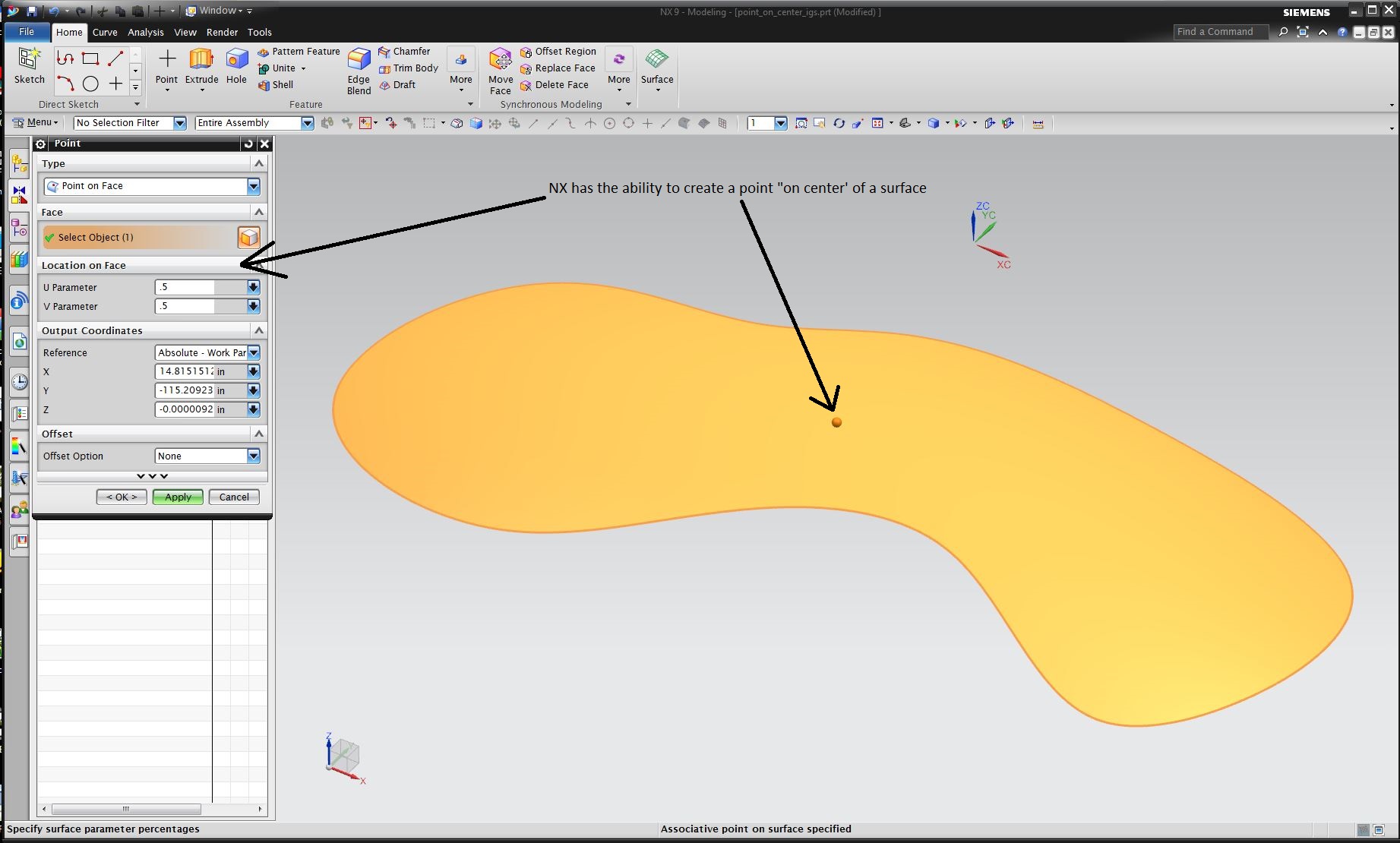Open the Curve ribbon tab
This screenshot has width=1400, height=843.
105,33
